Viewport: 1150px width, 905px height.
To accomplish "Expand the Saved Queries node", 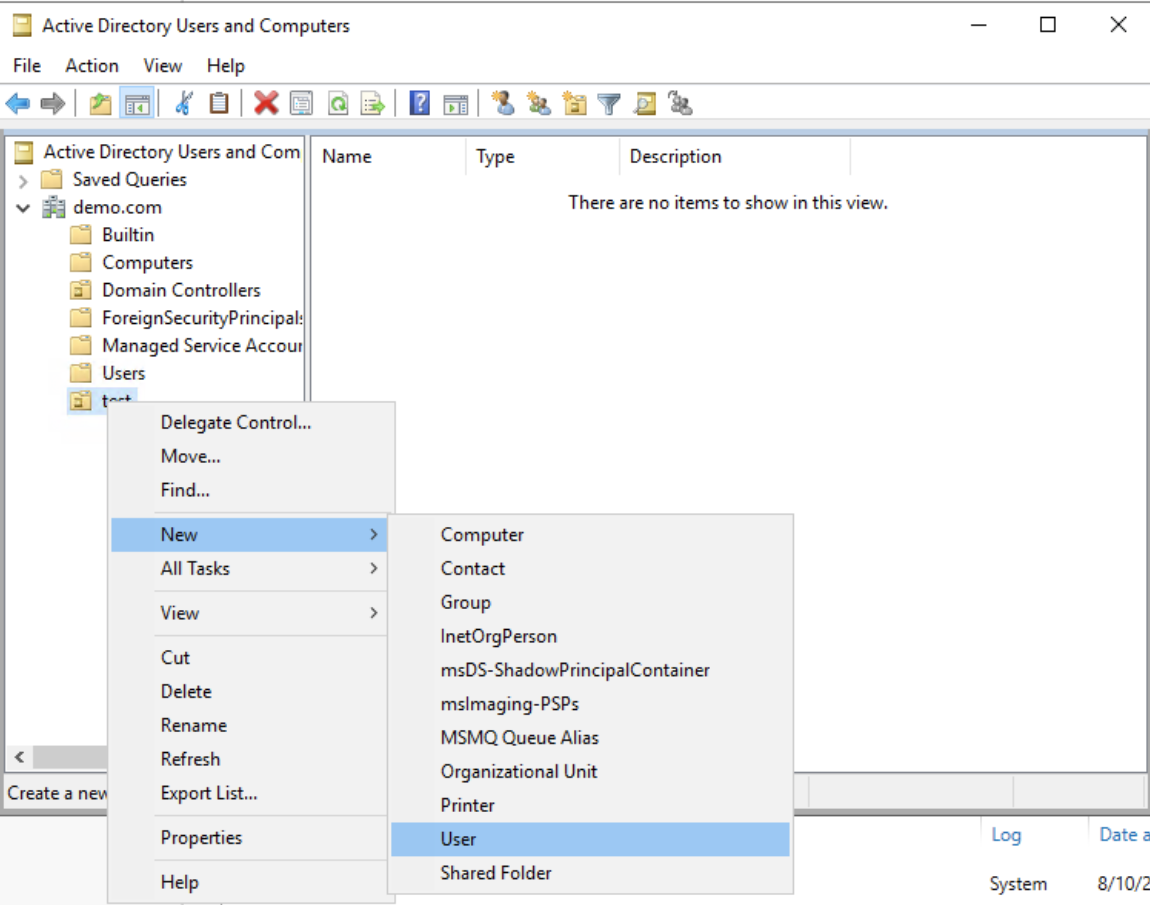I will tap(23, 180).
